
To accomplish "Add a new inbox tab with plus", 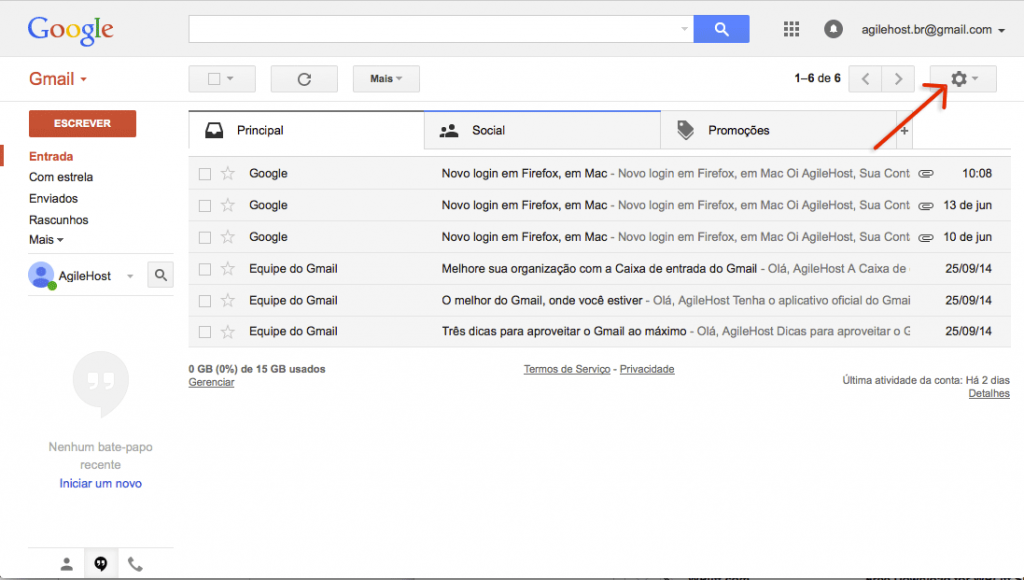I will tap(904, 131).
